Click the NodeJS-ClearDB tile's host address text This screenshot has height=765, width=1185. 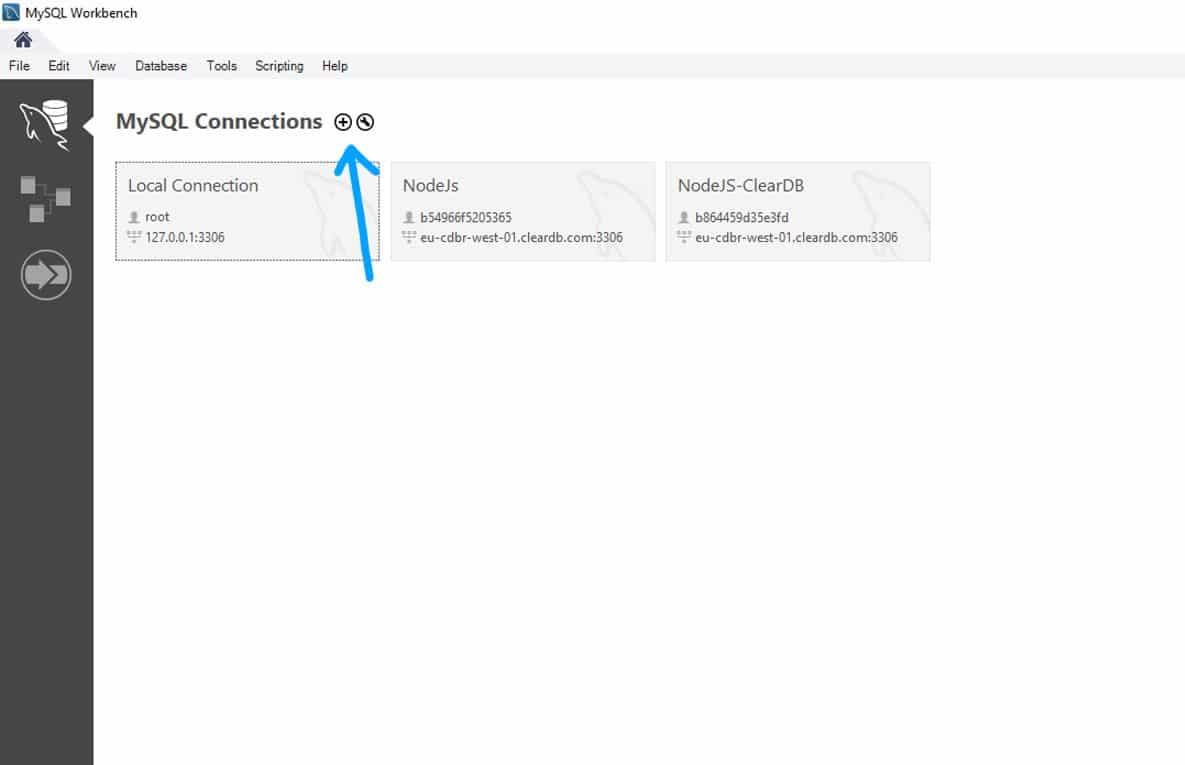(797, 237)
